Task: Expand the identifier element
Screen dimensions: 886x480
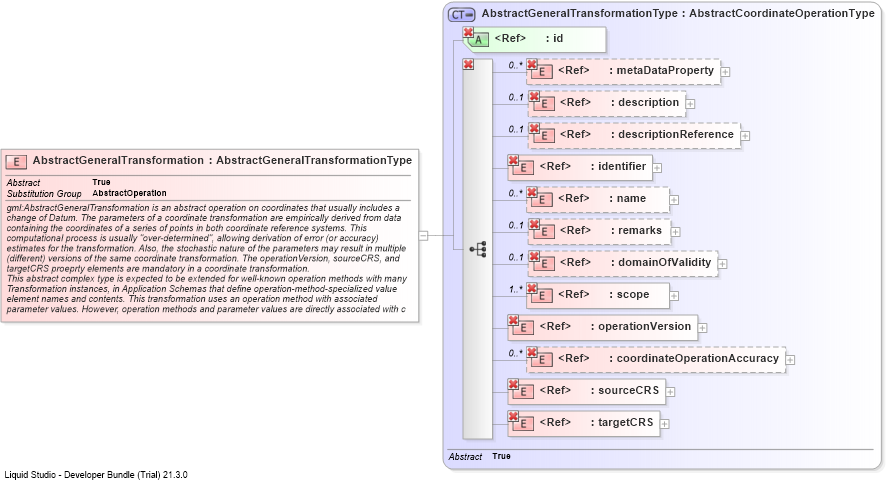Action: (657, 168)
